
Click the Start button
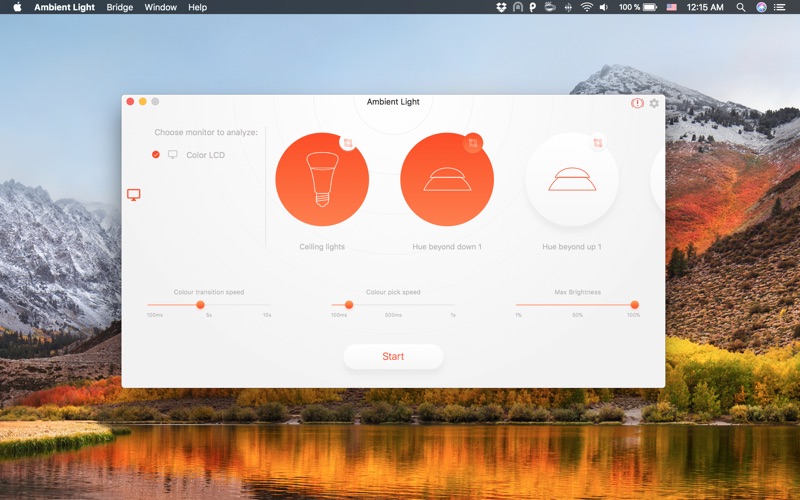pos(393,356)
